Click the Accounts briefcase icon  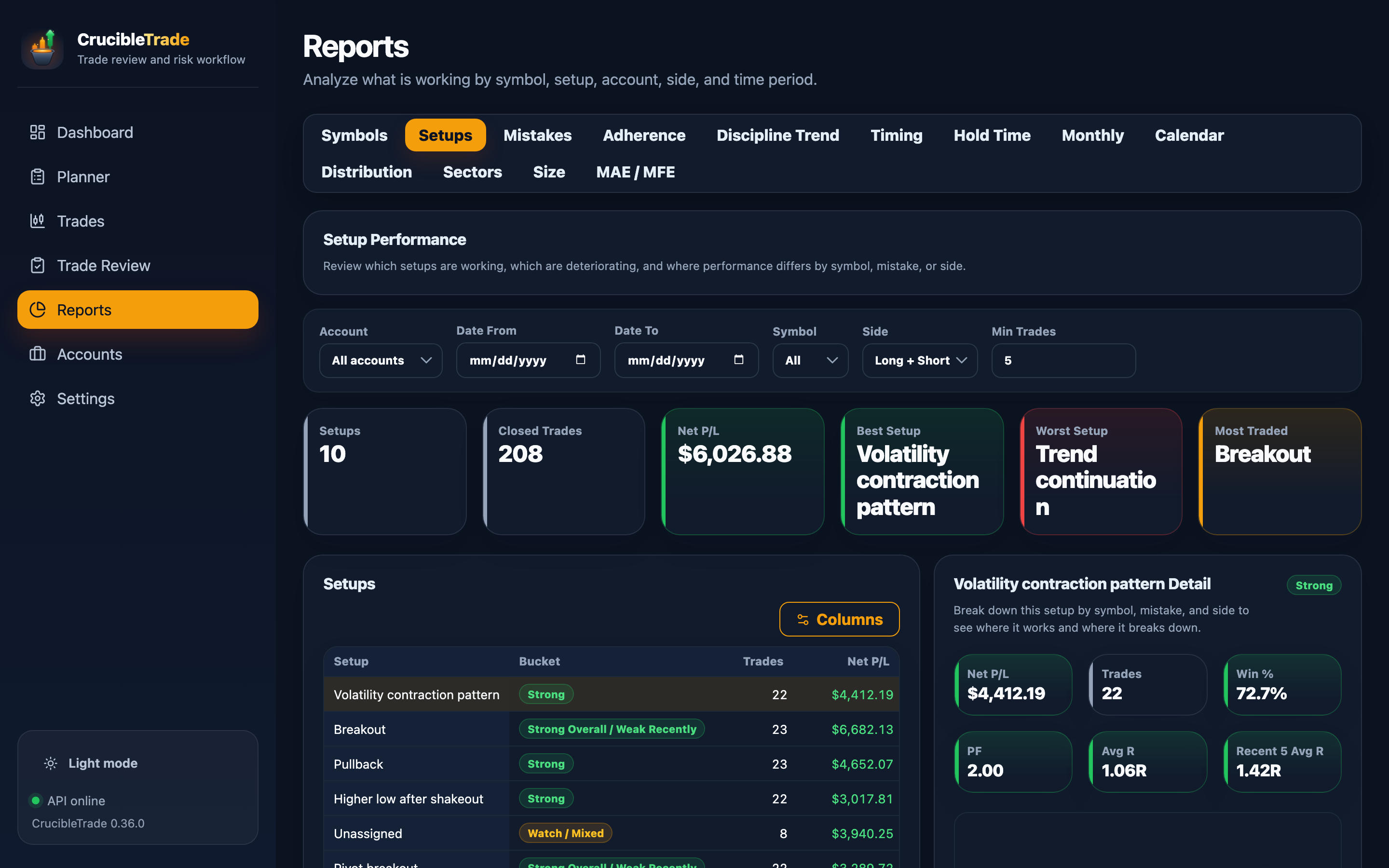tap(37, 353)
